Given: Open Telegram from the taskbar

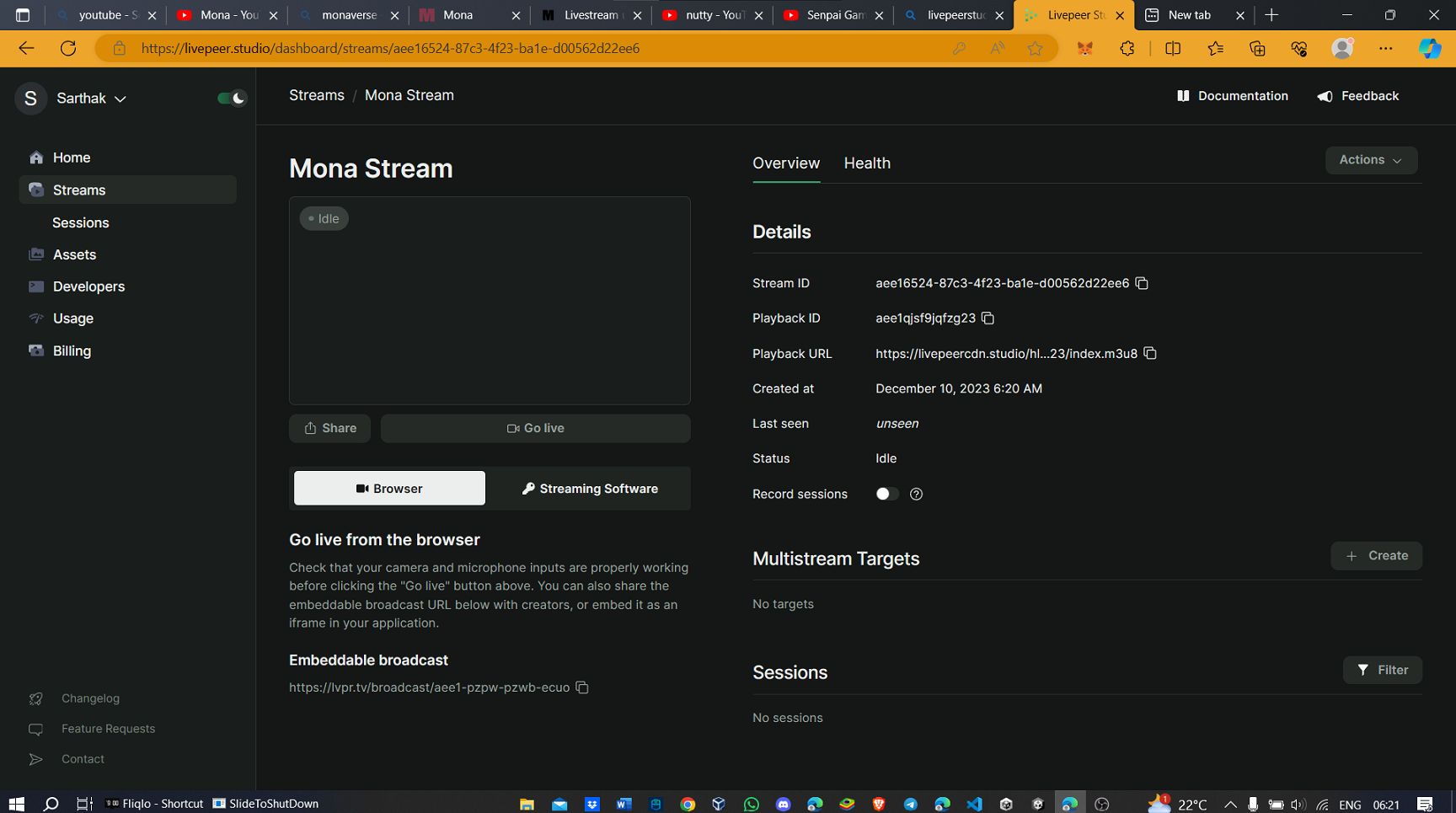Looking at the screenshot, I should 911,804.
